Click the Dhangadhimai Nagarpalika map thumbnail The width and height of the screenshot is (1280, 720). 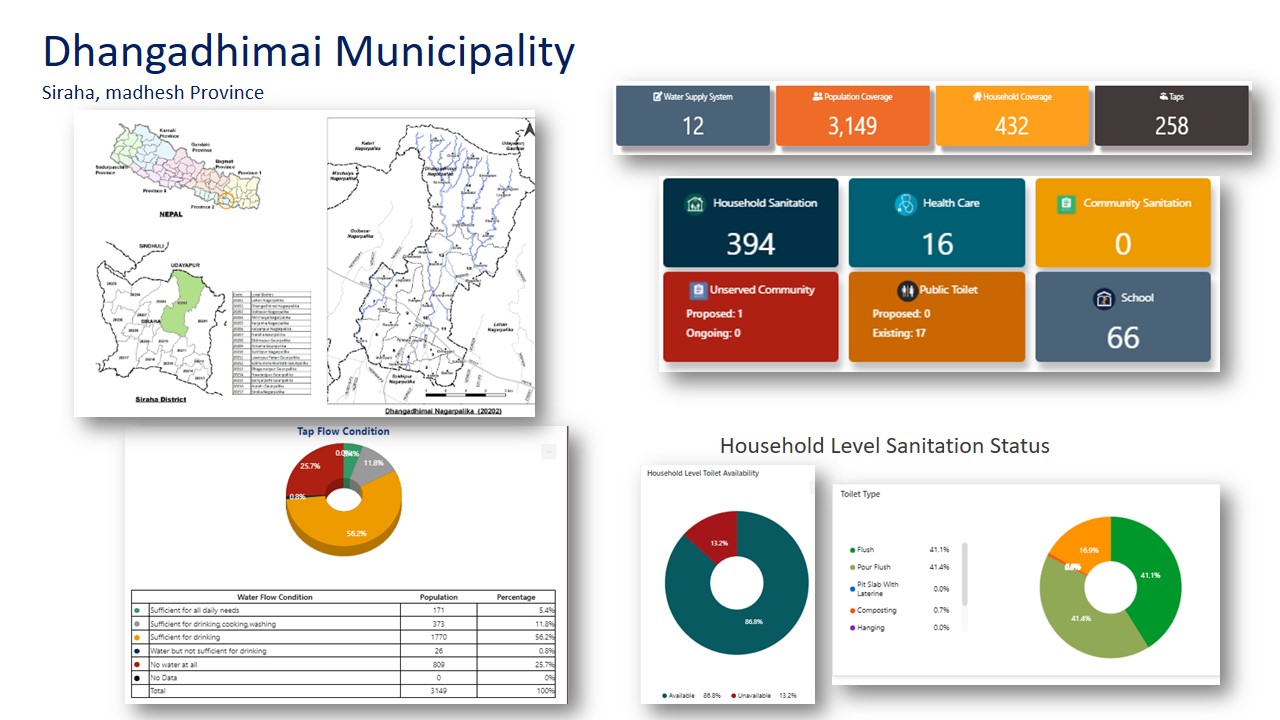[x=430, y=265]
